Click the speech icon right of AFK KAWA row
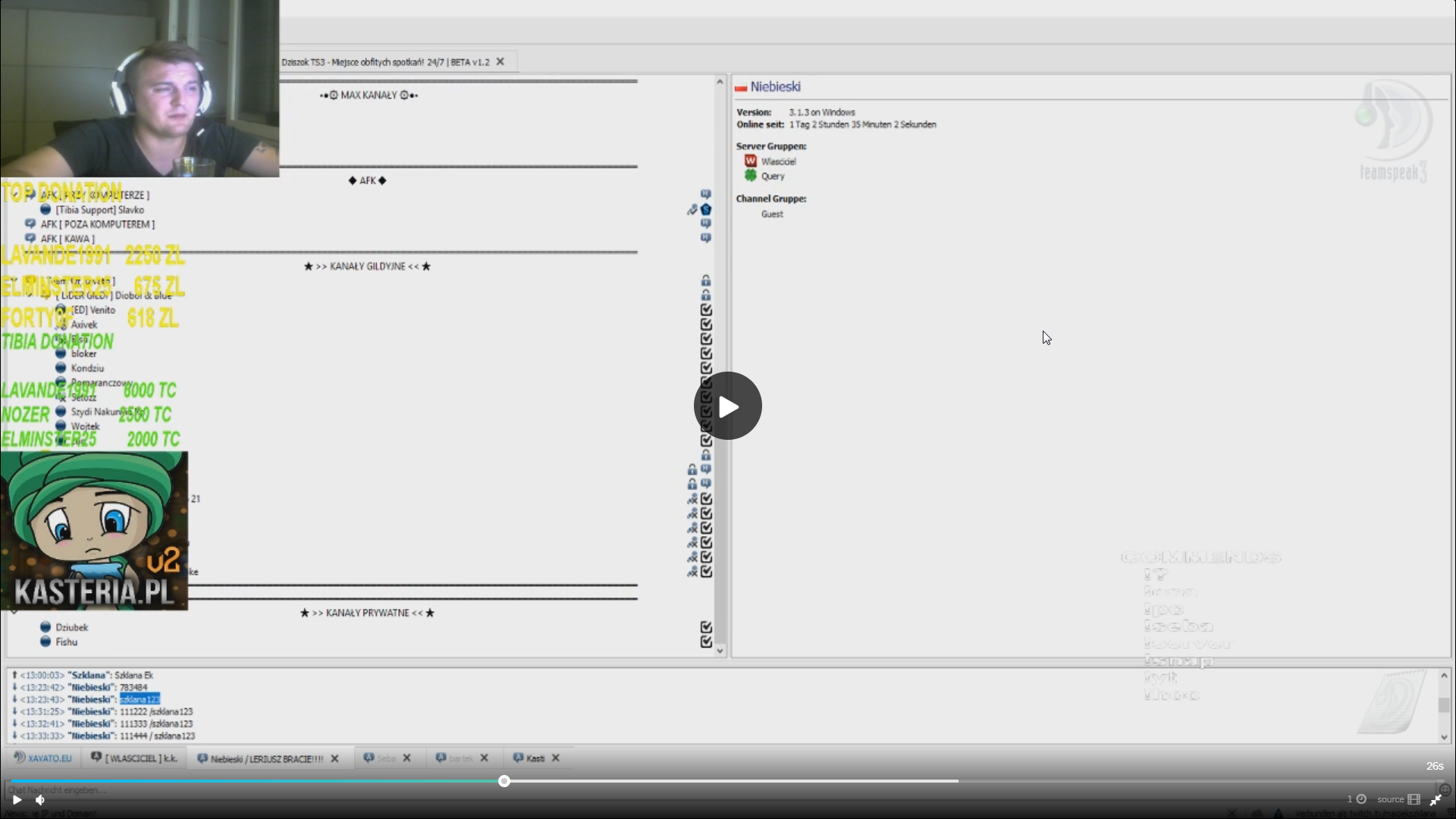The height and width of the screenshot is (819, 1456). pos(706,238)
